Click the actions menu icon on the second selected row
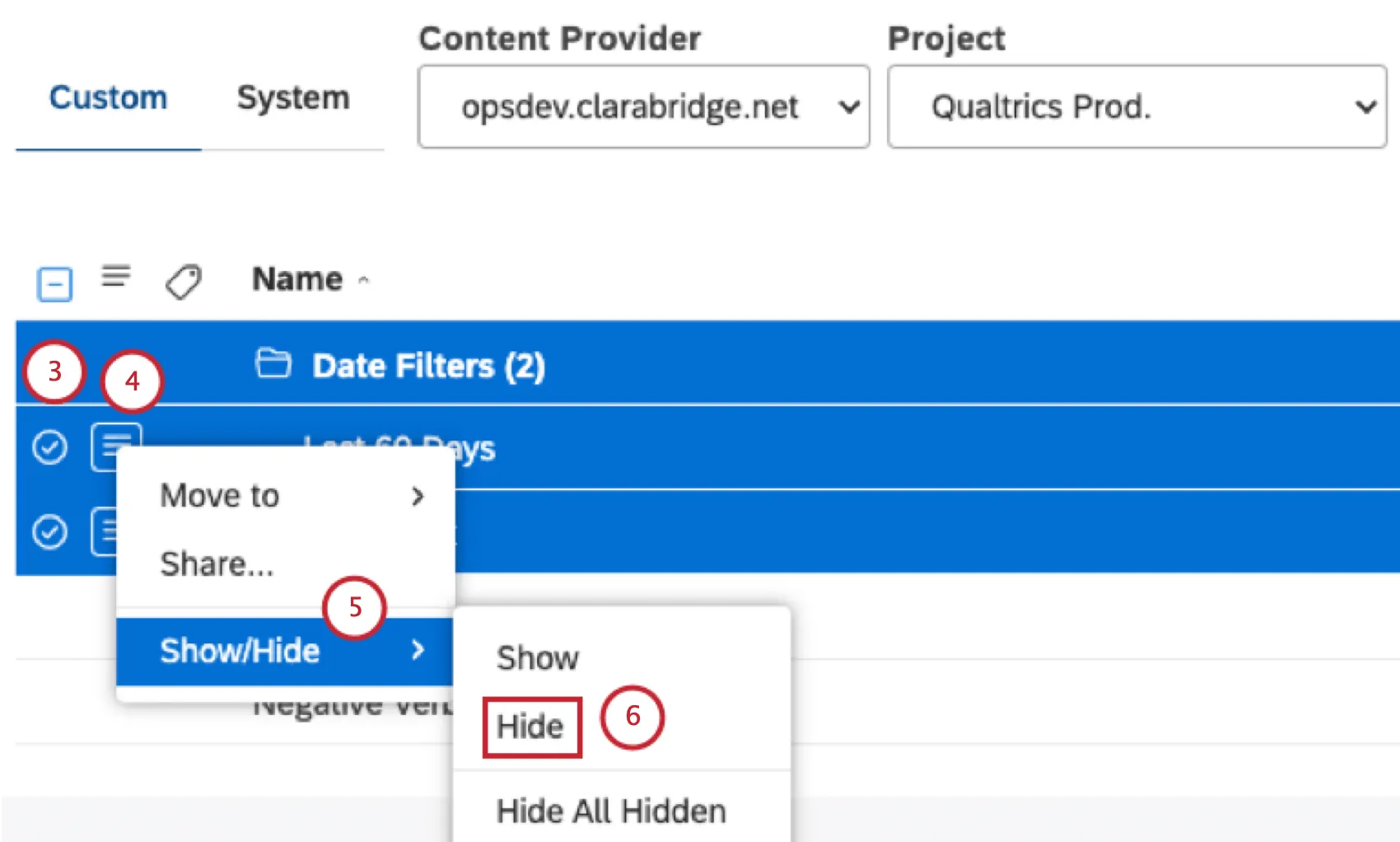Screen dimensions: 1400x842 115,531
